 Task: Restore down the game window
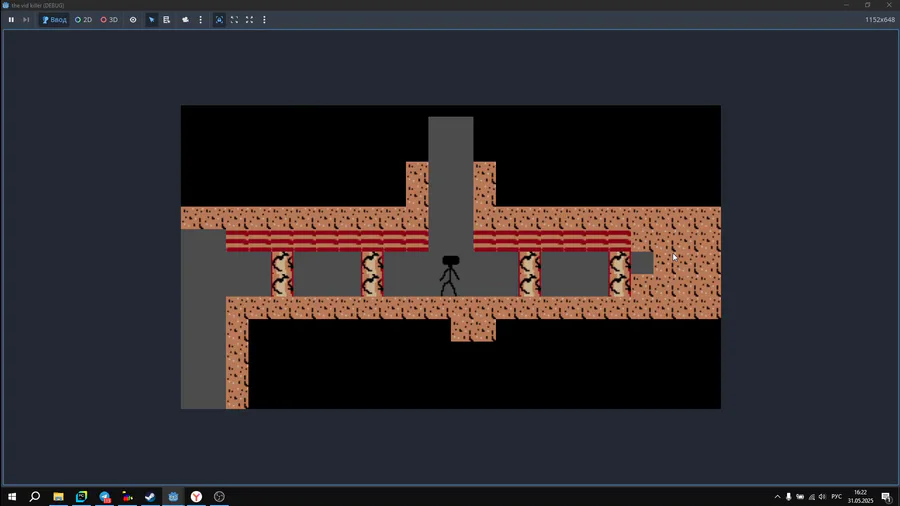(867, 5)
